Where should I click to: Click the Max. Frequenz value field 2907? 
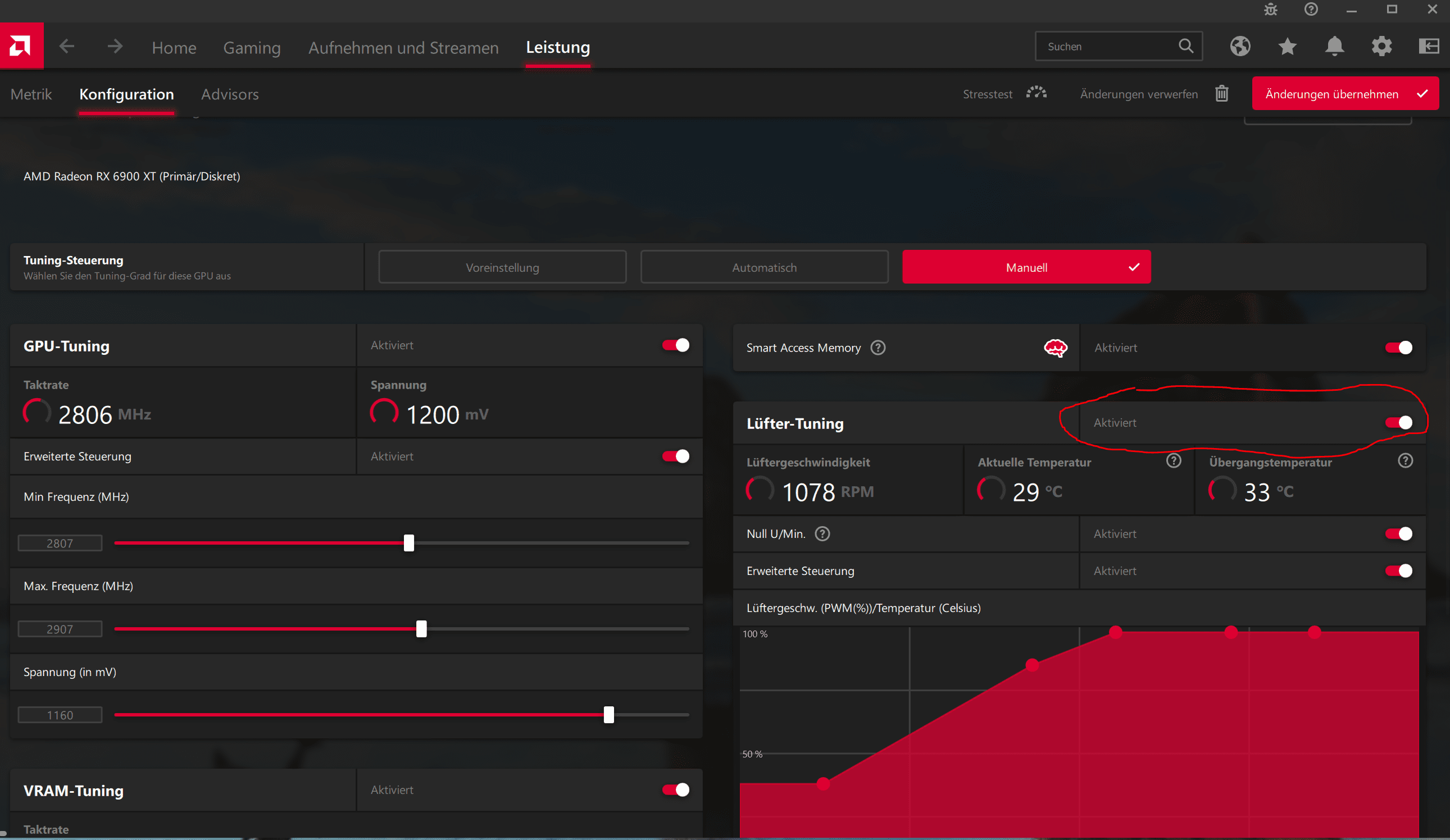pyautogui.click(x=60, y=629)
